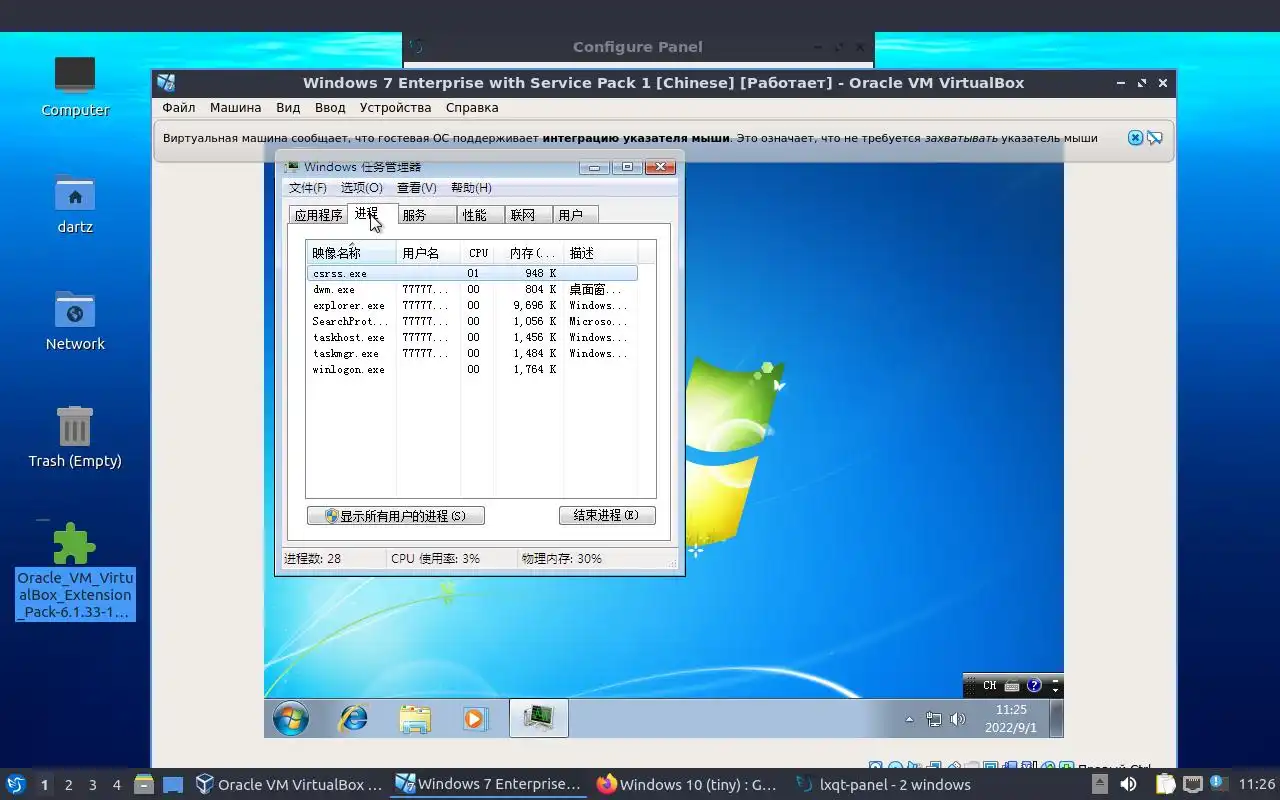Open the Network desktop icon
The height and width of the screenshot is (800, 1280).
pyautogui.click(x=75, y=320)
